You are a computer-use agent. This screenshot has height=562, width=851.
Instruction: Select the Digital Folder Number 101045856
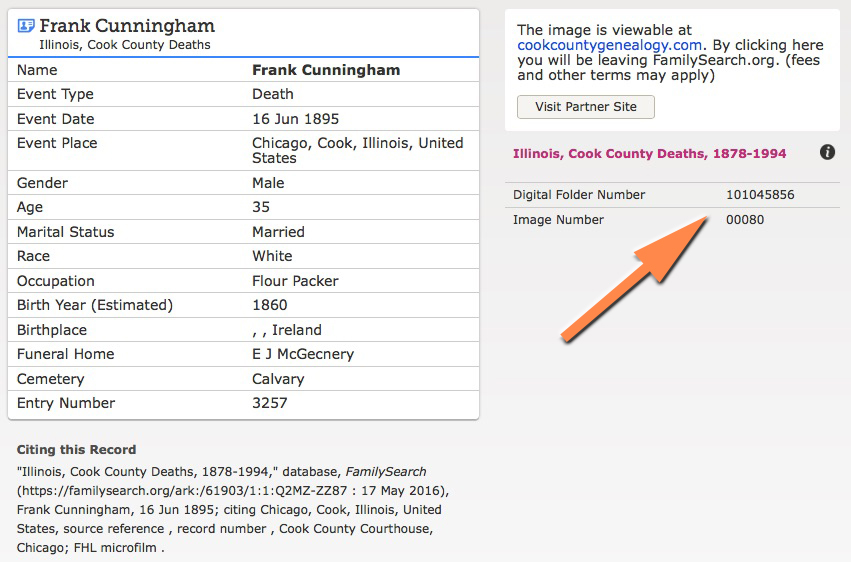[x=760, y=195]
